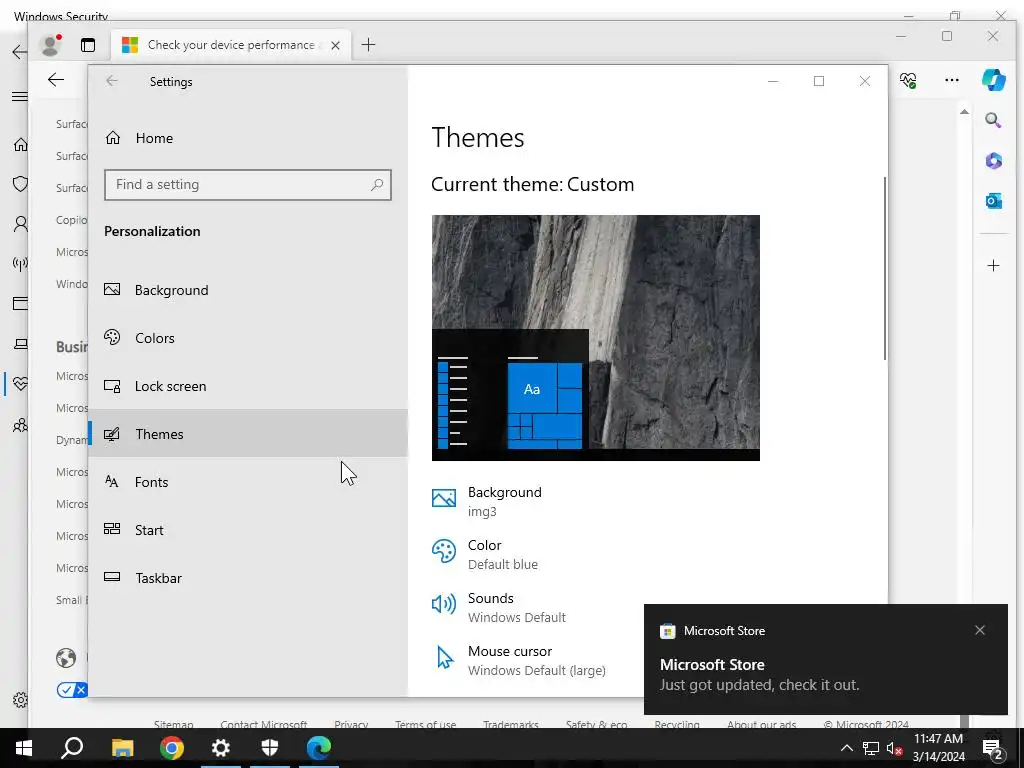Open a new Edge tab
Image resolution: width=1024 pixels, height=768 pixels.
(x=368, y=44)
